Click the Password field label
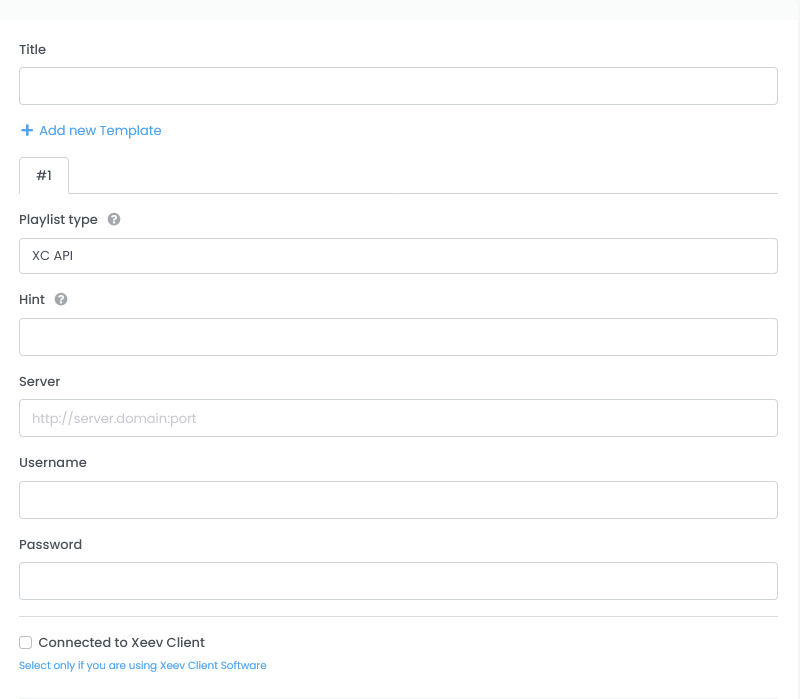Image resolution: width=800 pixels, height=699 pixels. [51, 544]
